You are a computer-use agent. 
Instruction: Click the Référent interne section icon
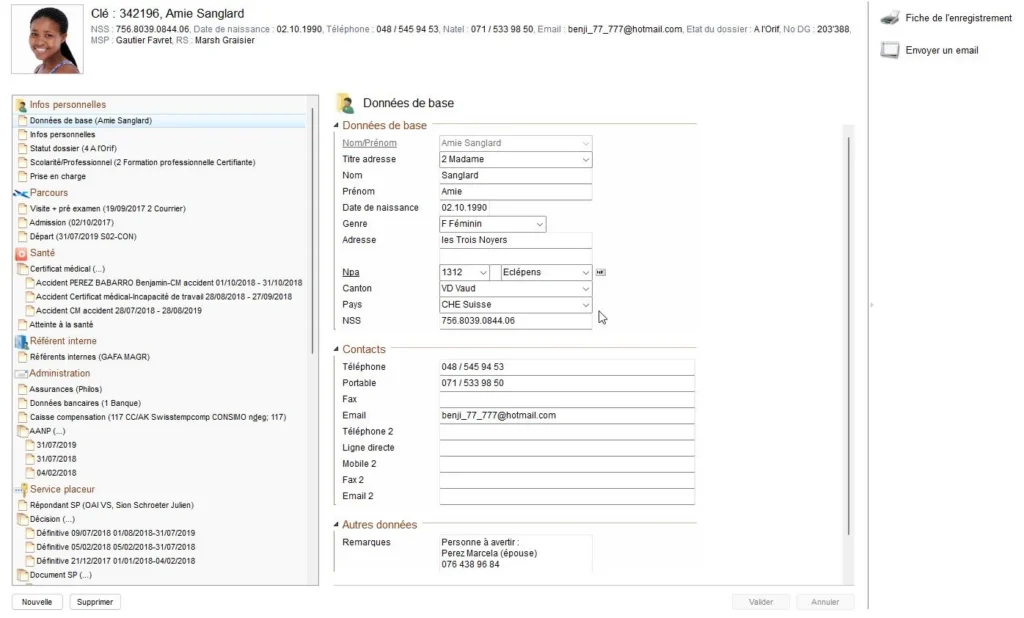tap(22, 341)
